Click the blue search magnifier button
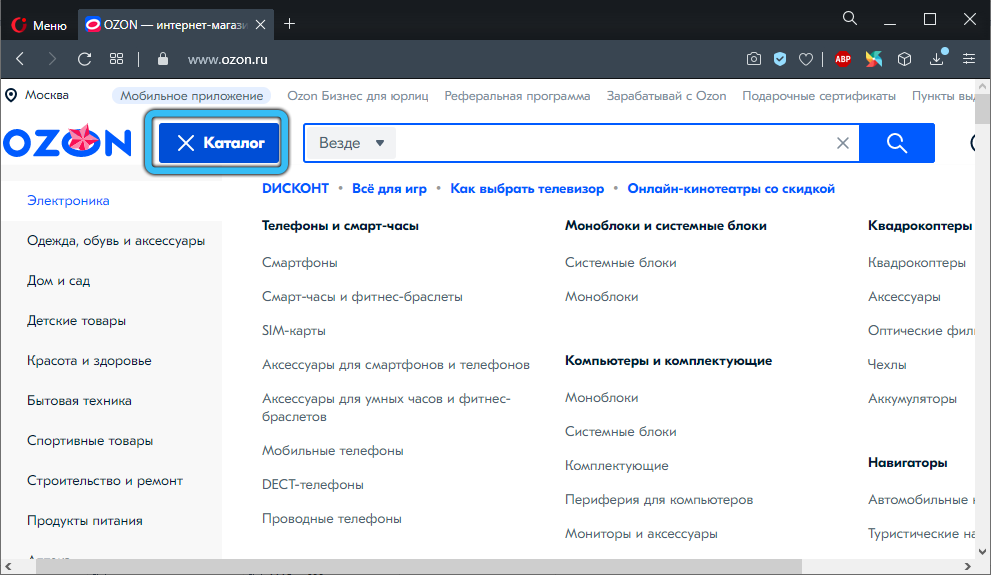Screen dimensions: 991x575 tap(897, 143)
